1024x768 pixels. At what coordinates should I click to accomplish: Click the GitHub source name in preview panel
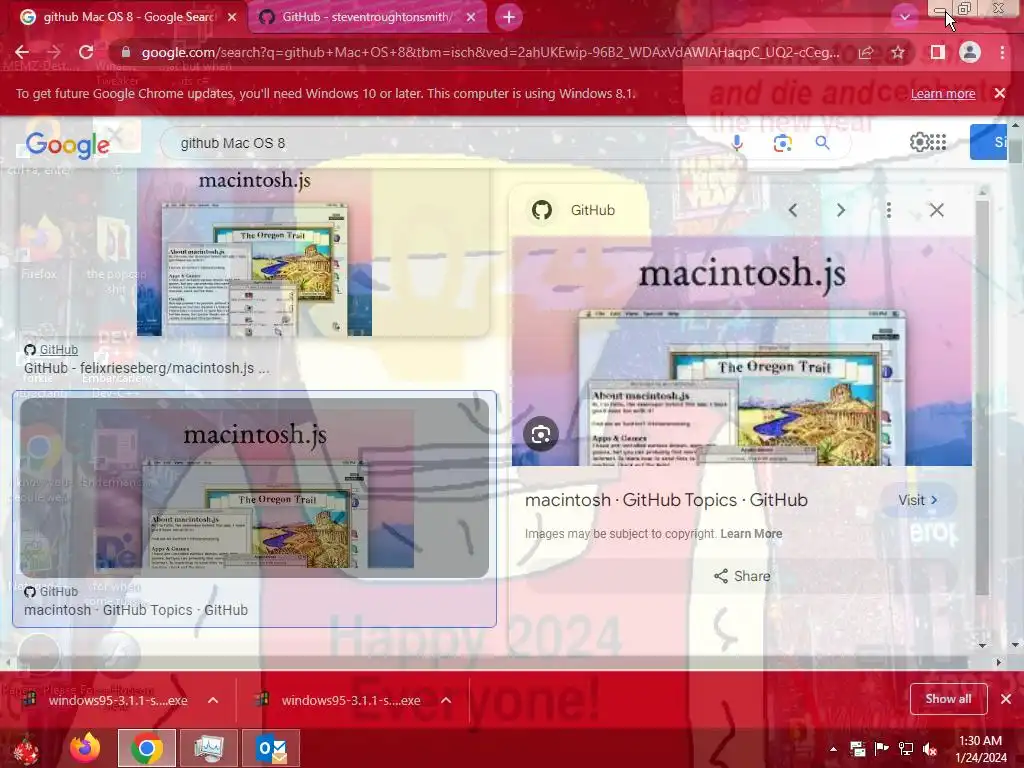click(x=592, y=210)
